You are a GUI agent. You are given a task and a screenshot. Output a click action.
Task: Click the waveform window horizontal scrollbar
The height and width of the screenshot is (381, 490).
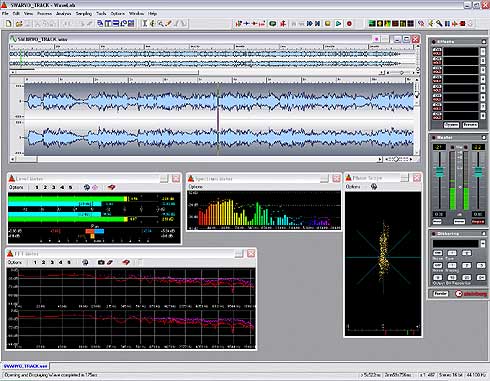[197, 160]
